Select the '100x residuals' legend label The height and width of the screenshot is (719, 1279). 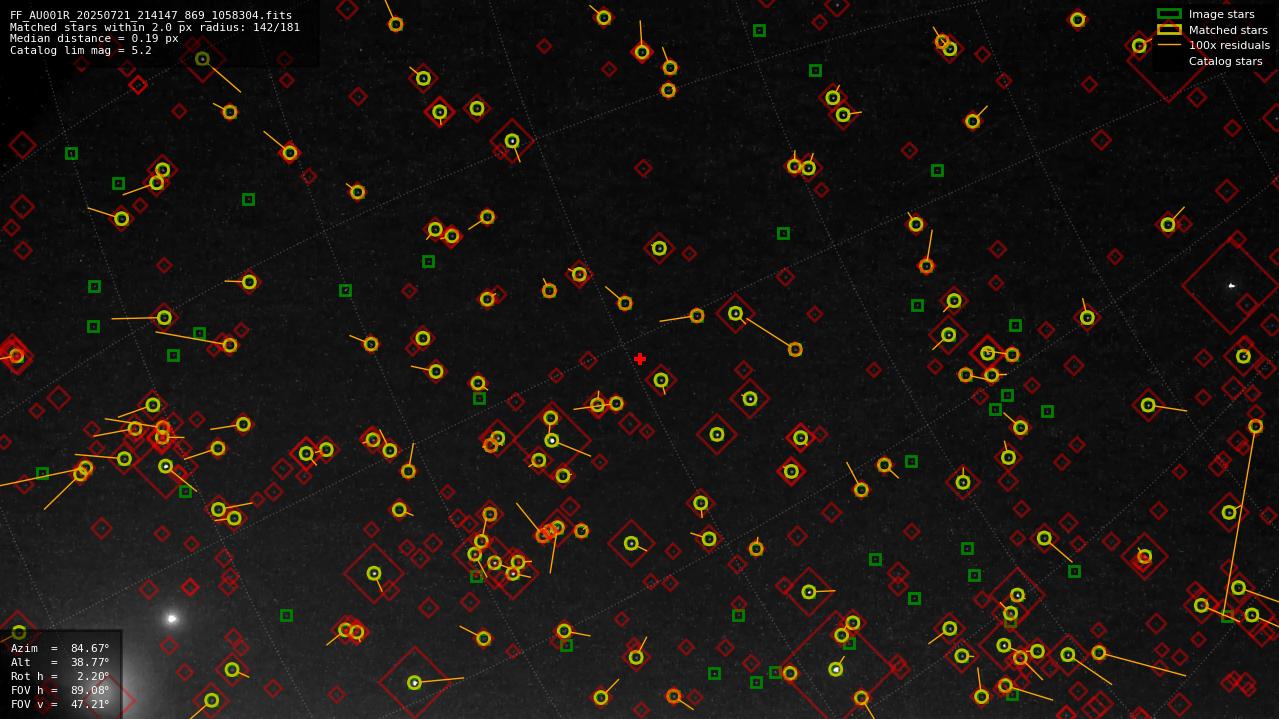(x=1229, y=45)
